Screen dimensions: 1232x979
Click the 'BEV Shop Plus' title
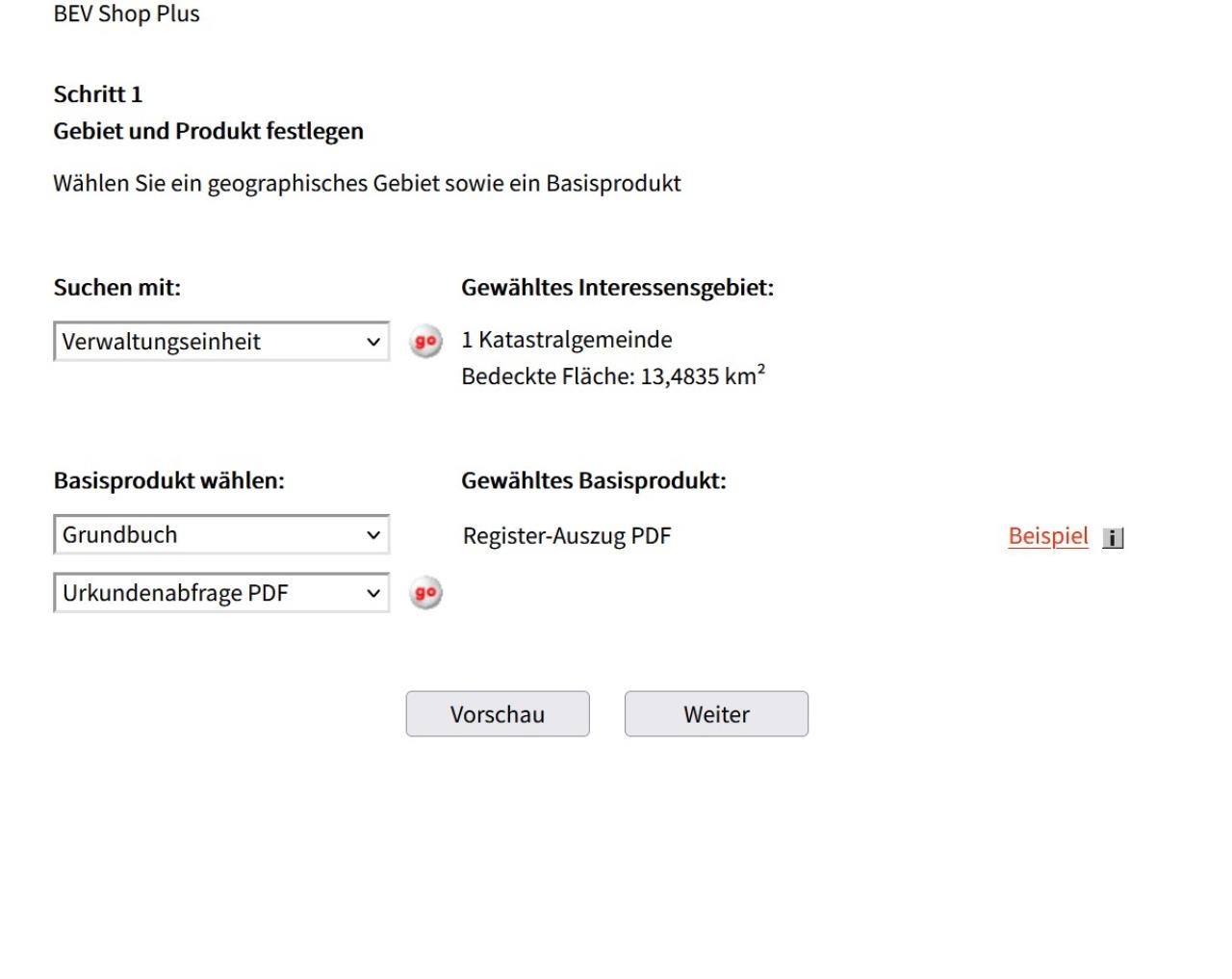point(127,13)
